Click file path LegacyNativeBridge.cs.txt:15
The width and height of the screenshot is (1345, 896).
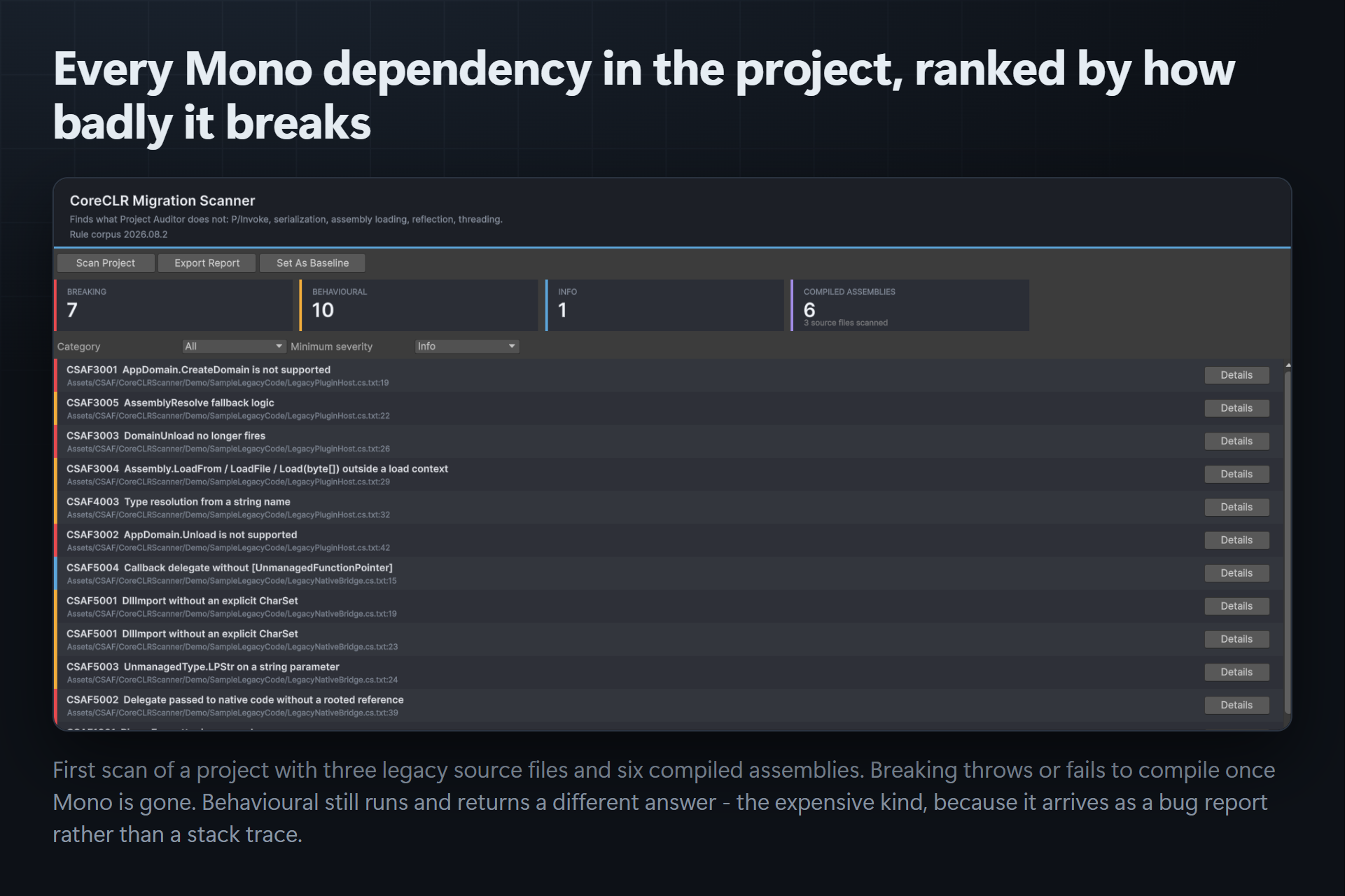pos(232,580)
